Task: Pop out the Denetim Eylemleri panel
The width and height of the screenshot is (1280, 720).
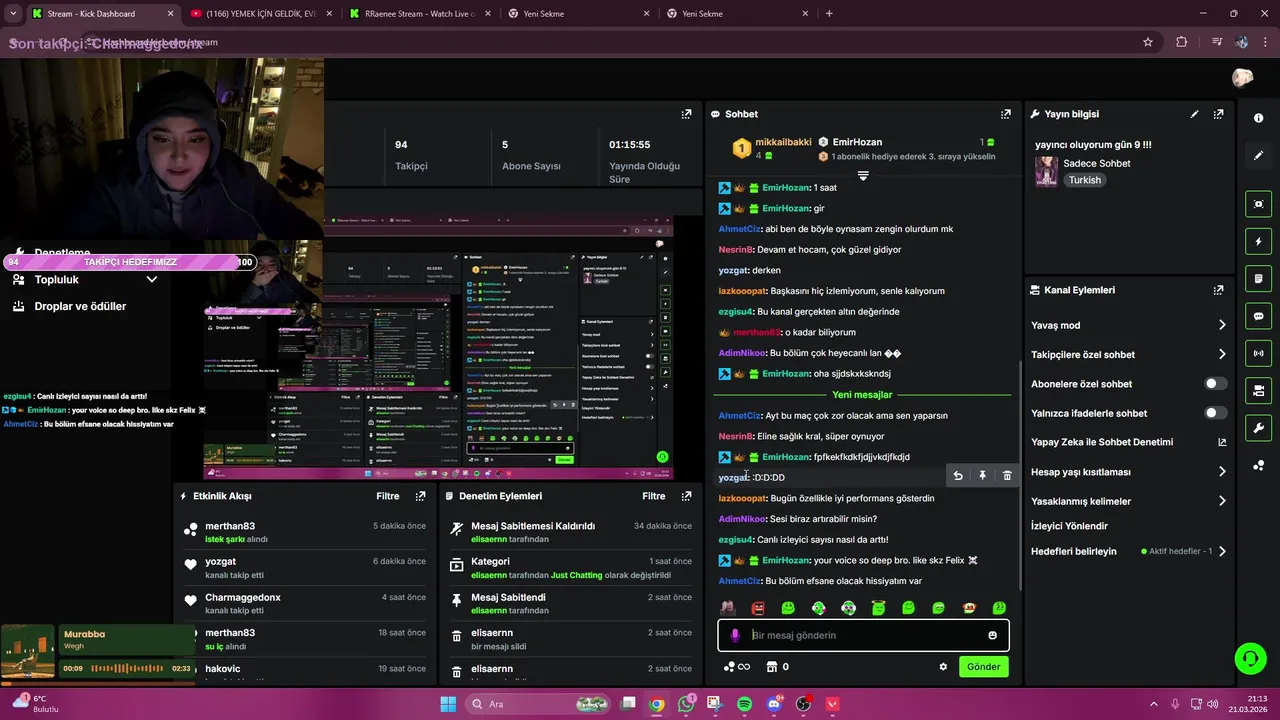Action: pos(686,496)
